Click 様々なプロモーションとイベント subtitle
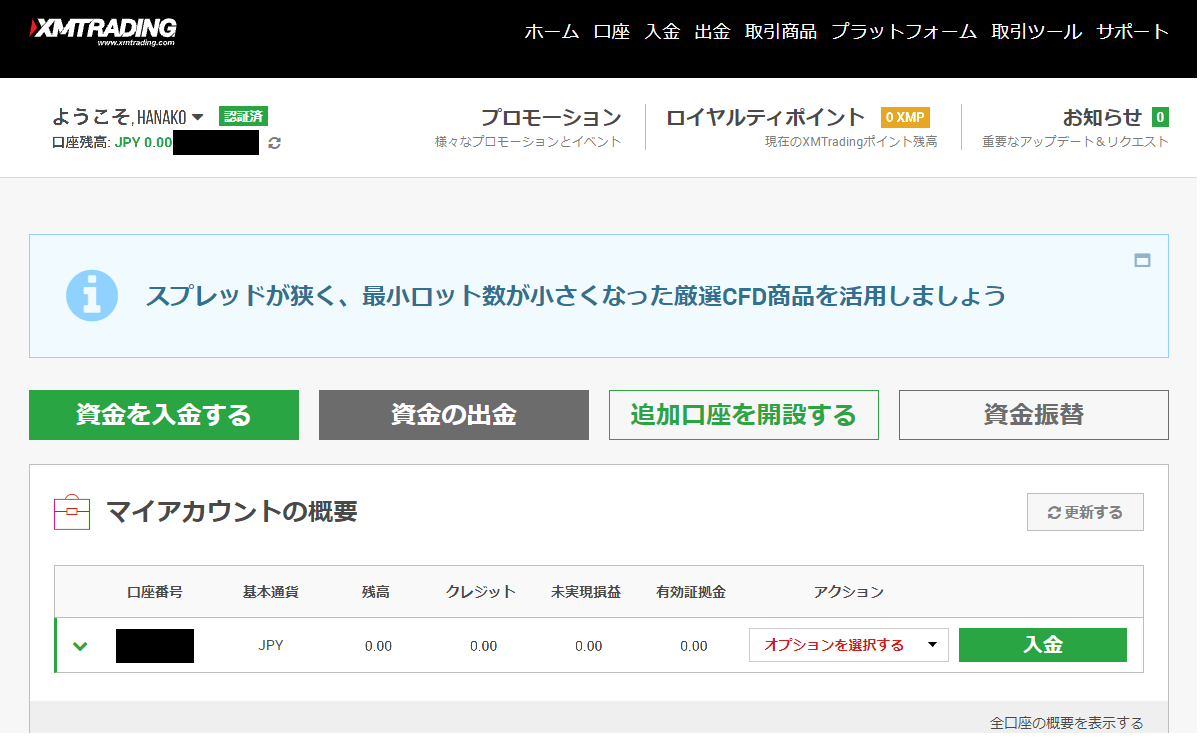Screen dimensions: 1204x738 click(528, 142)
